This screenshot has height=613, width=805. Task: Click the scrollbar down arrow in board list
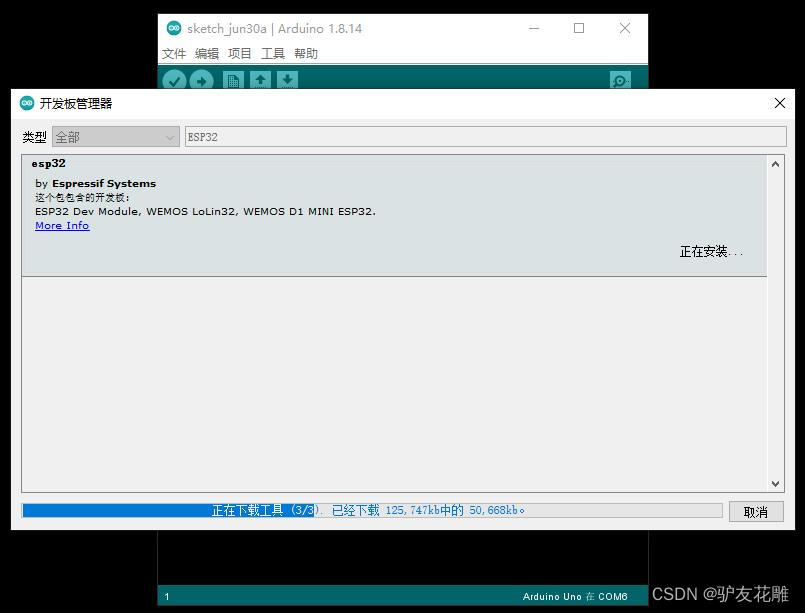tap(775, 484)
